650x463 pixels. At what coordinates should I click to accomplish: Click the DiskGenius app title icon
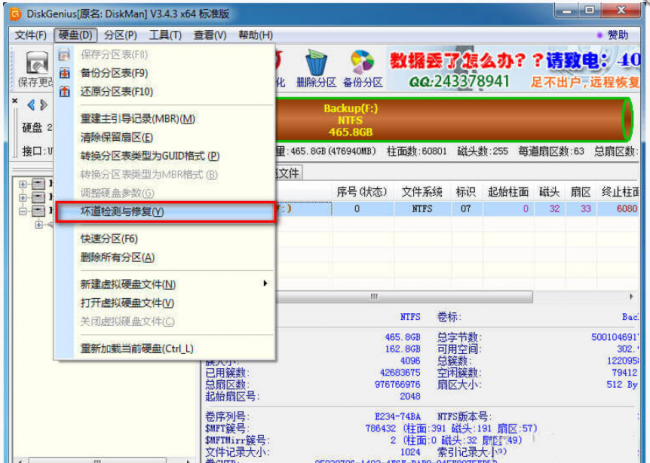pyautogui.click(x=15, y=14)
